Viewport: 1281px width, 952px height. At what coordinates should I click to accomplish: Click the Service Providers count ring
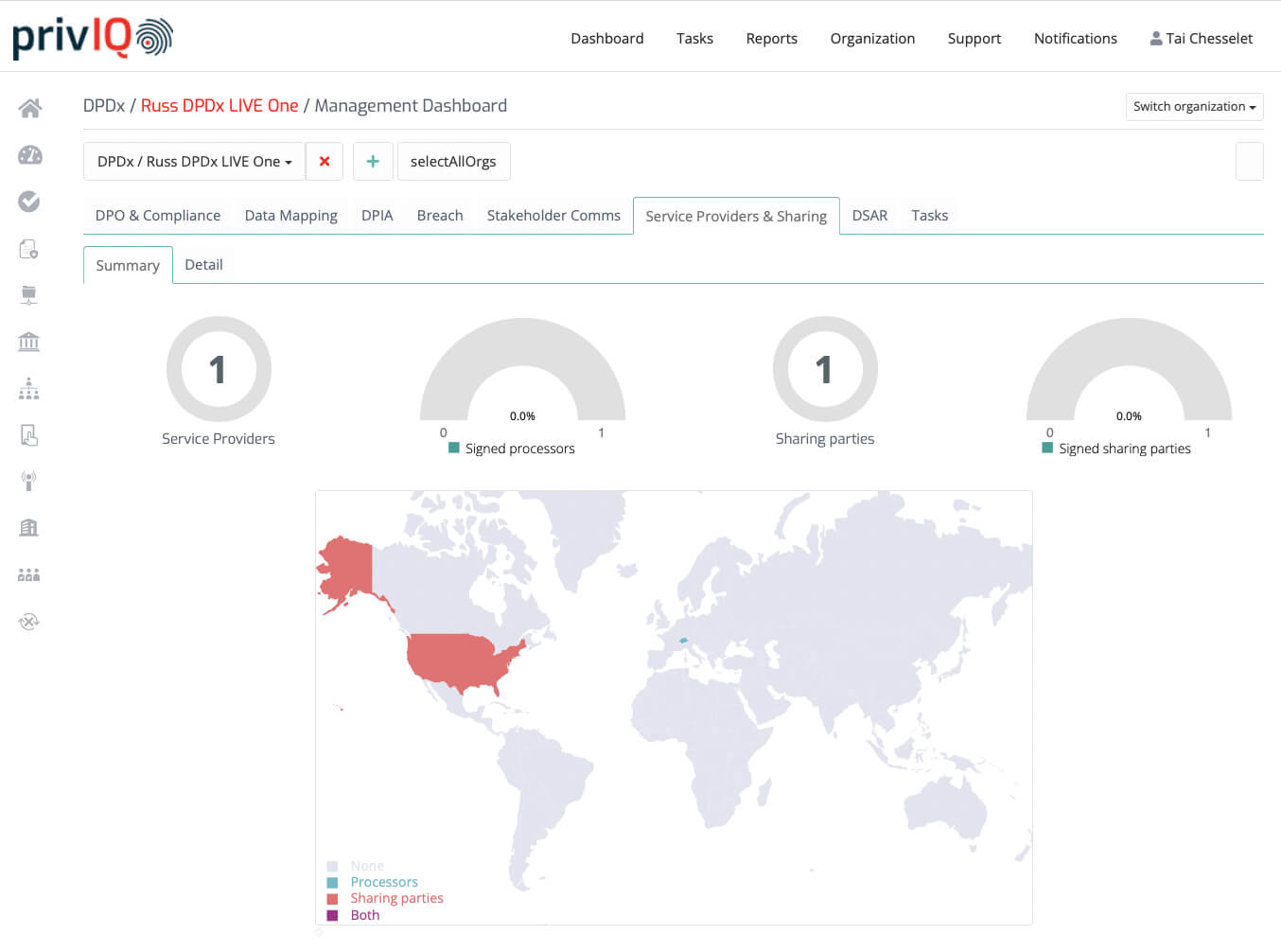219,369
